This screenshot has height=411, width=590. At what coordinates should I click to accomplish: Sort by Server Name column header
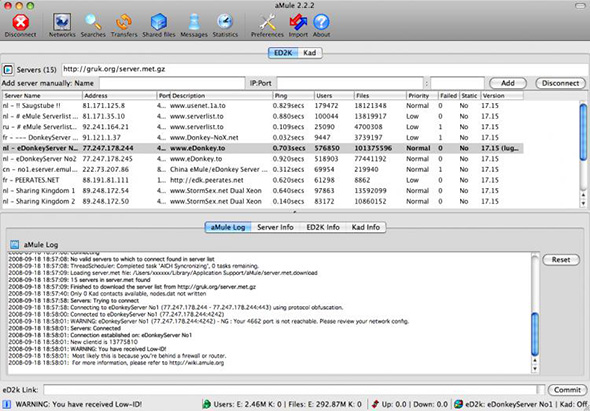coord(42,96)
